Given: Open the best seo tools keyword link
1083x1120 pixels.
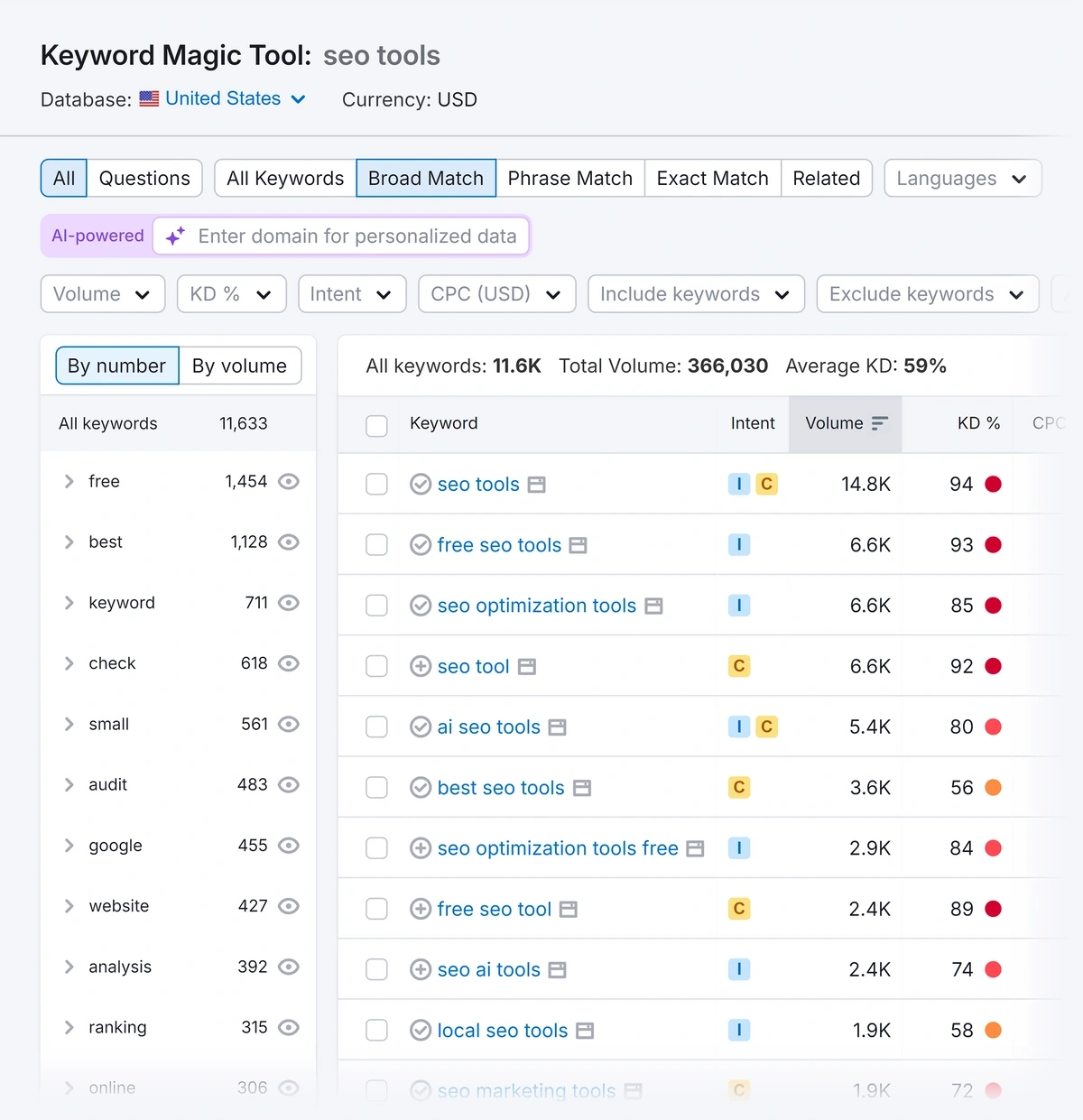Looking at the screenshot, I should tap(501, 788).
